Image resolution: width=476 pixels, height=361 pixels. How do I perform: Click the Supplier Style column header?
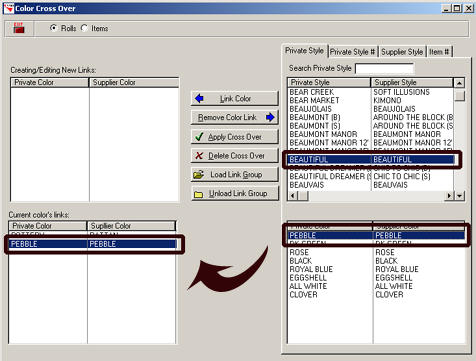coord(412,82)
